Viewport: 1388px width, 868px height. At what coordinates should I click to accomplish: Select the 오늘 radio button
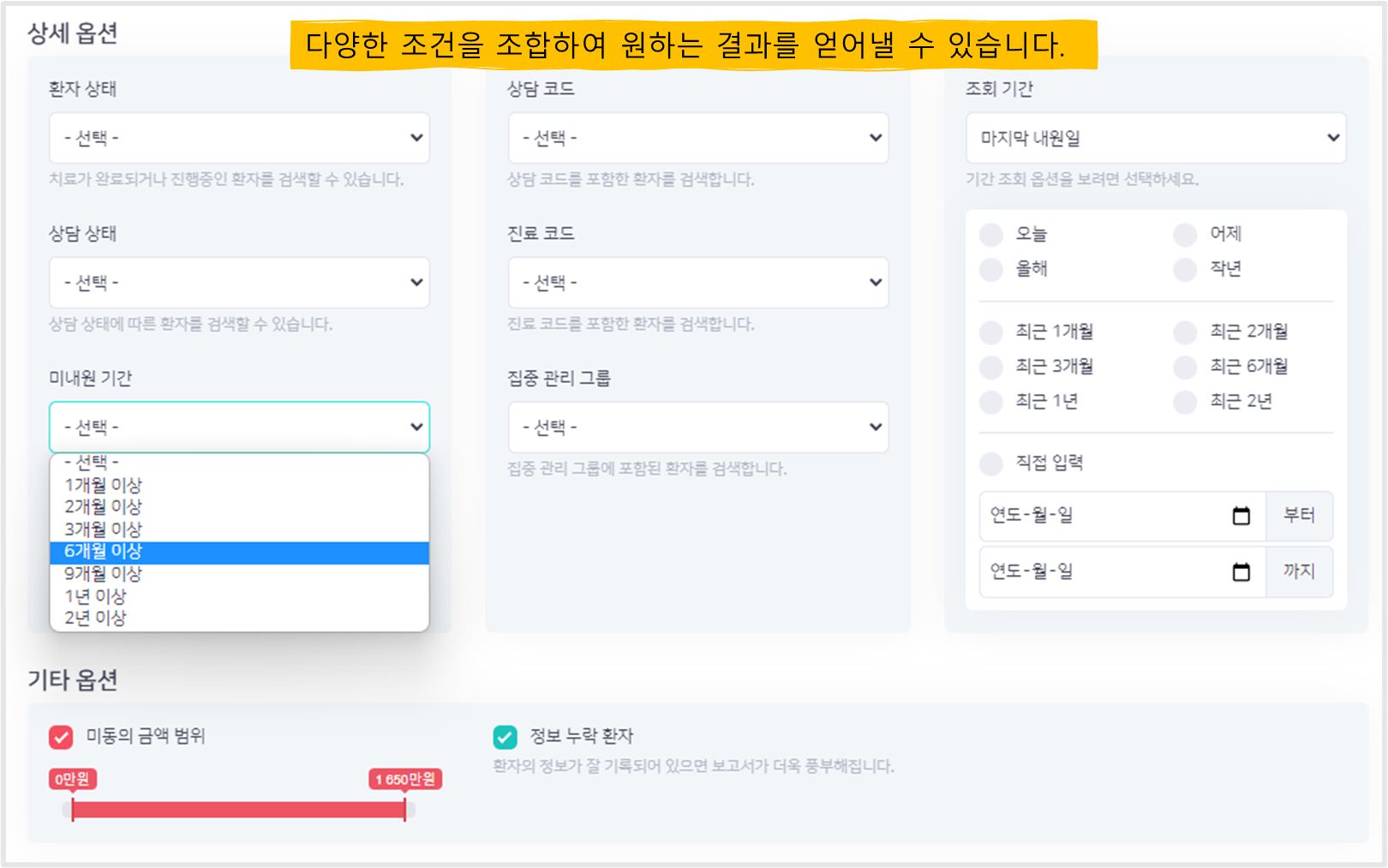[991, 235]
